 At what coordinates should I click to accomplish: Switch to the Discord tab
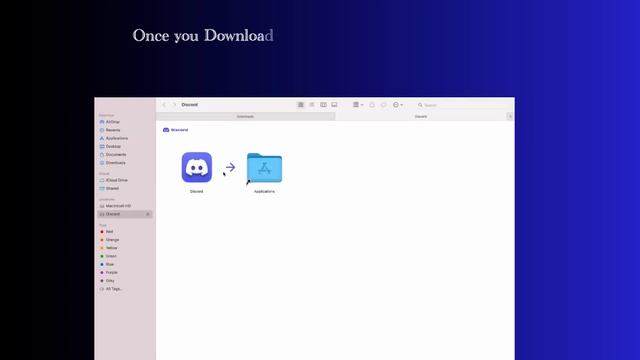tap(421, 116)
